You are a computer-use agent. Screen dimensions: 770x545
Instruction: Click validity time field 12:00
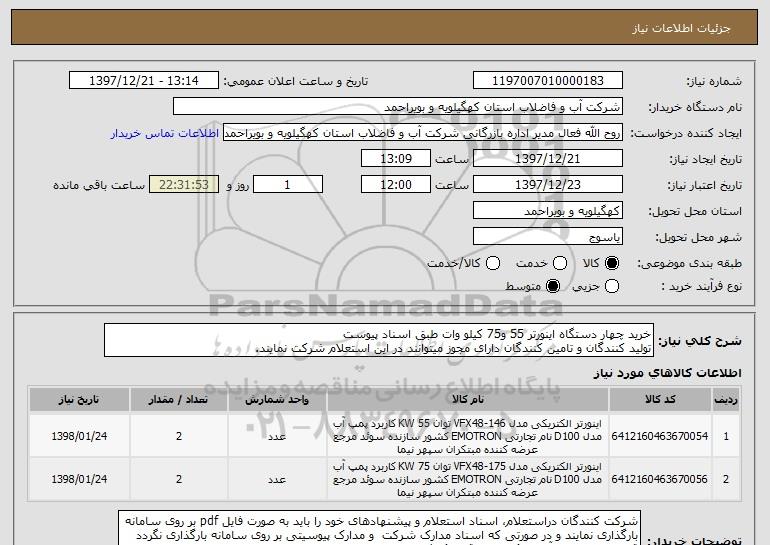396,185
